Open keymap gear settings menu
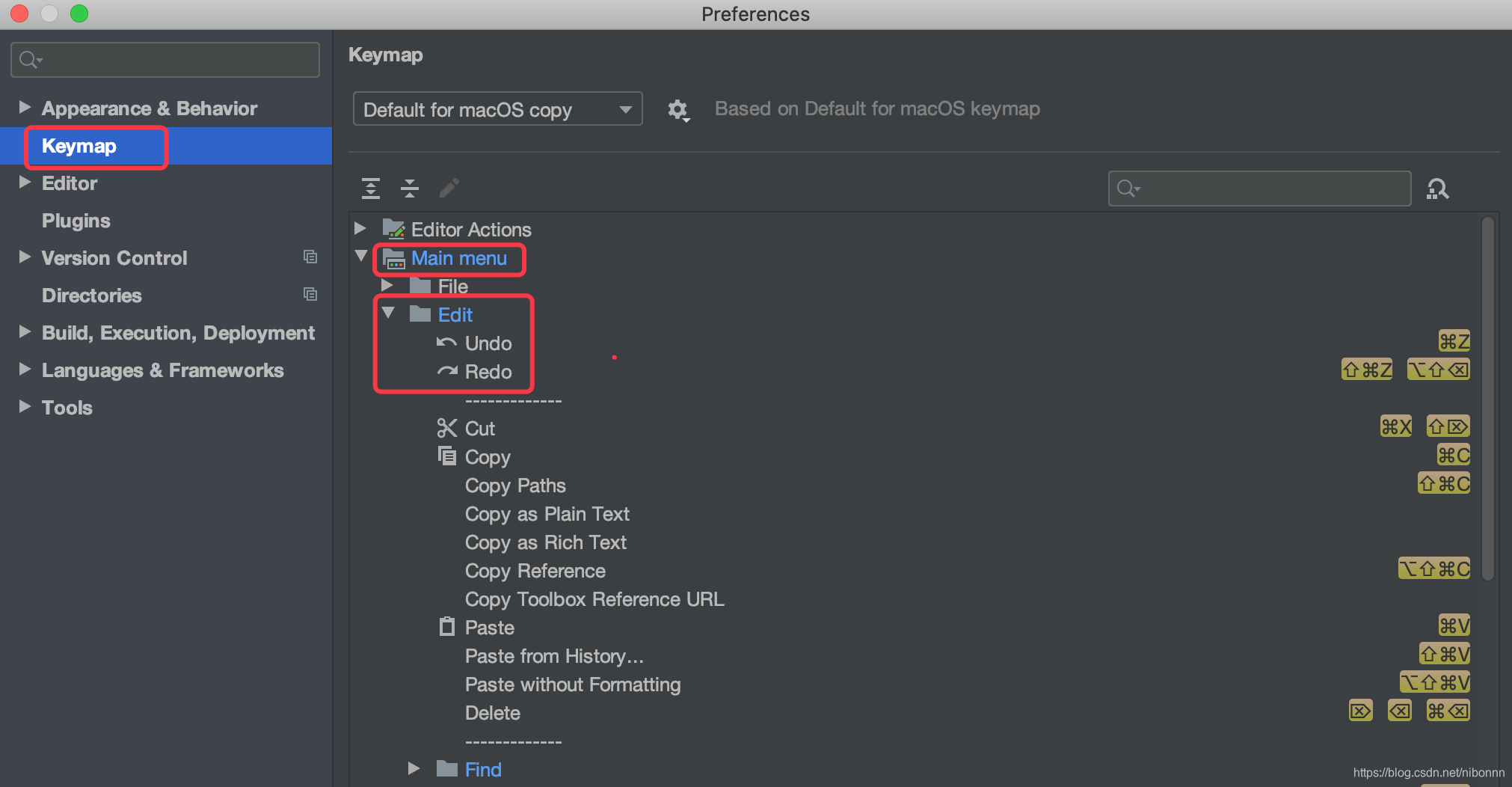 (x=678, y=111)
